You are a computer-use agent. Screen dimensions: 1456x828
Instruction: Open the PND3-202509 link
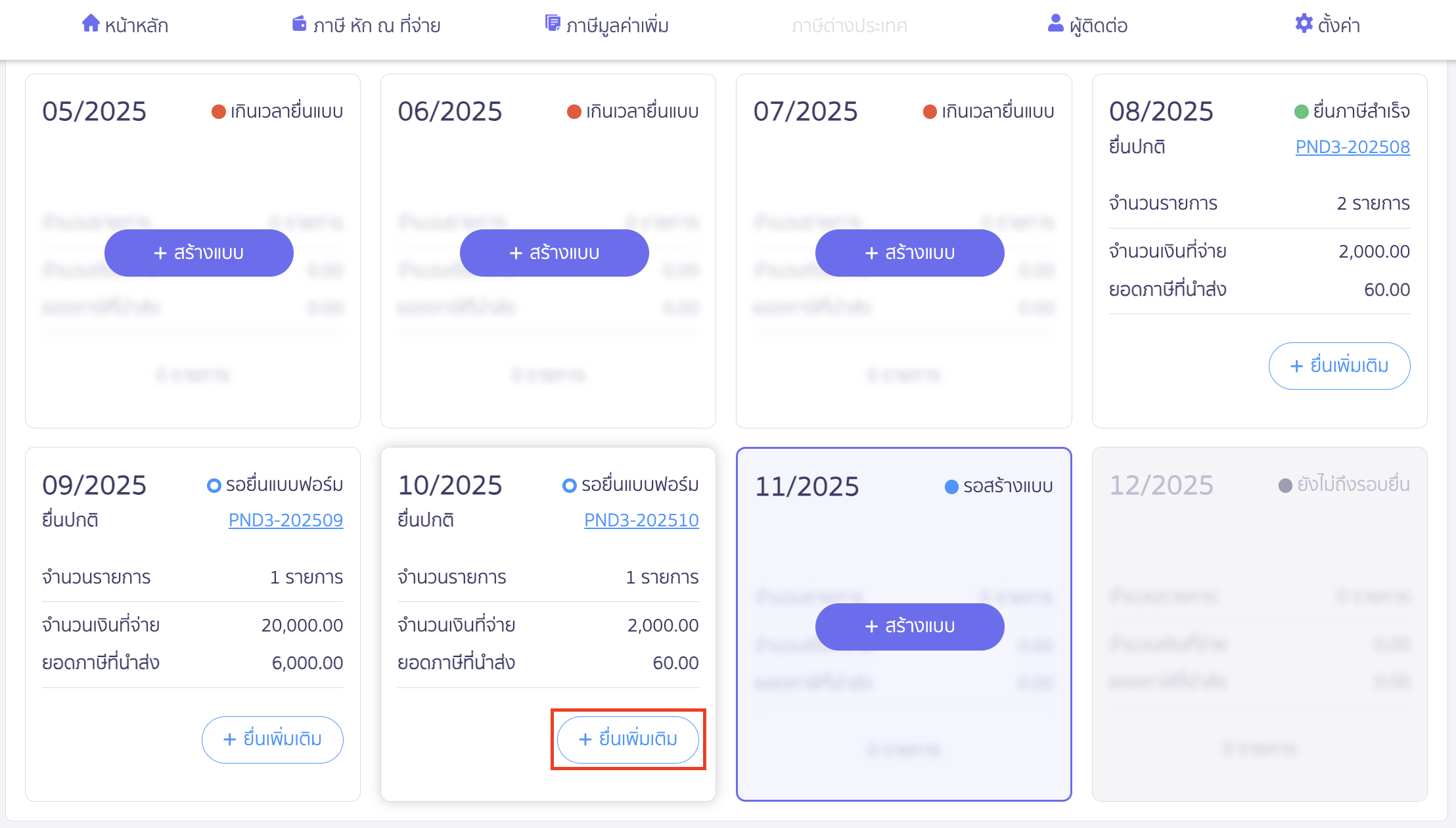tap(285, 520)
